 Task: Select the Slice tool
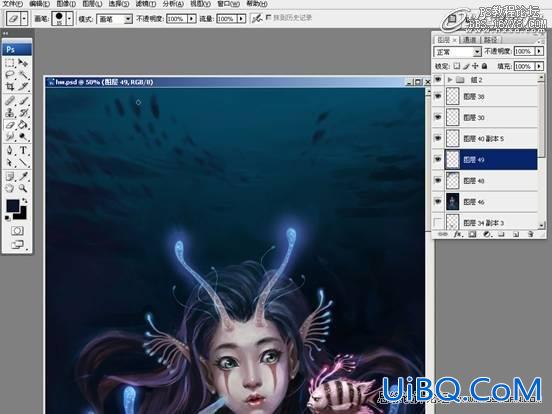pyautogui.click(x=23, y=86)
